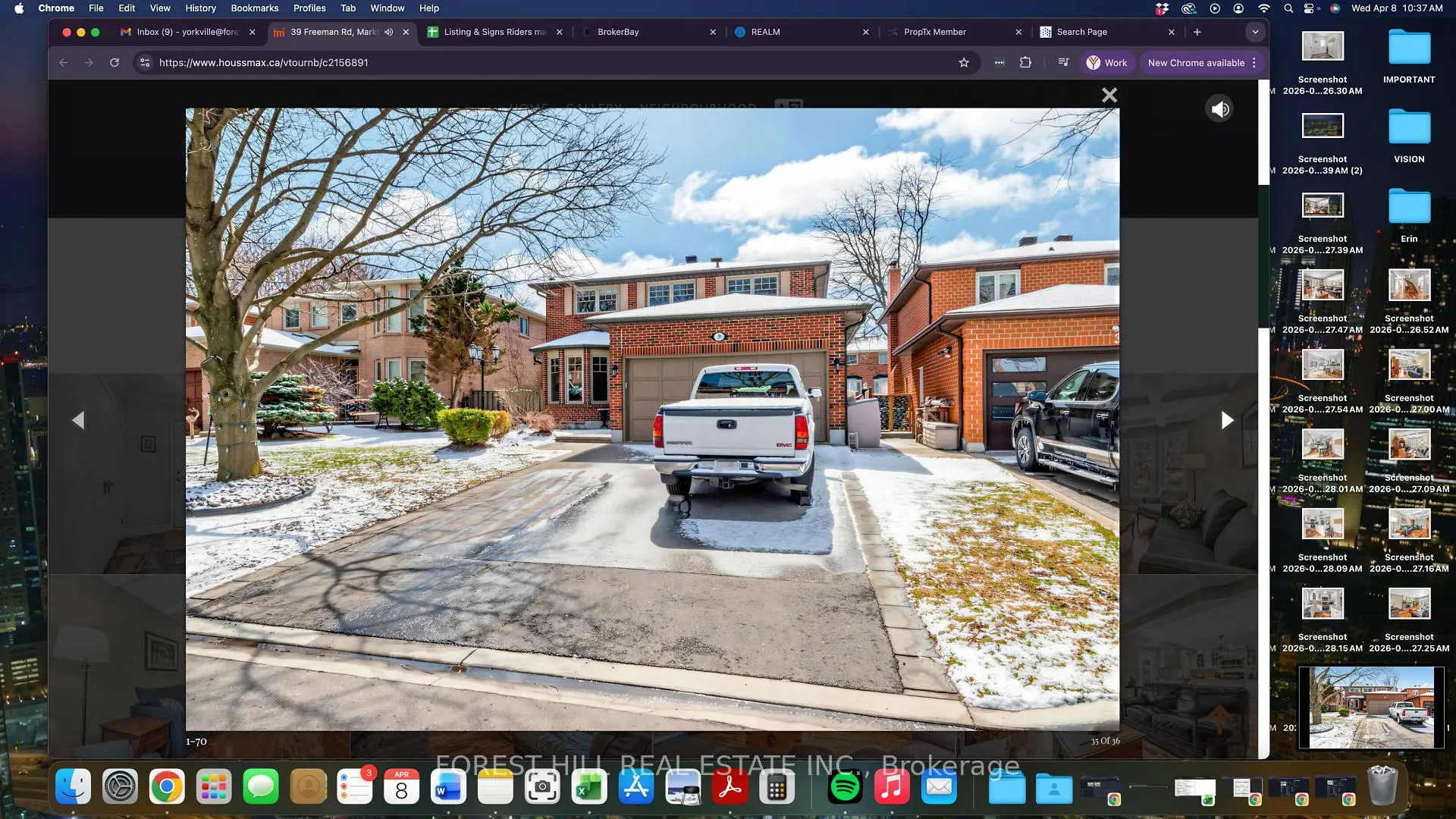Switch to the BrokerBay tab
The width and height of the screenshot is (1456, 819).
tap(618, 32)
